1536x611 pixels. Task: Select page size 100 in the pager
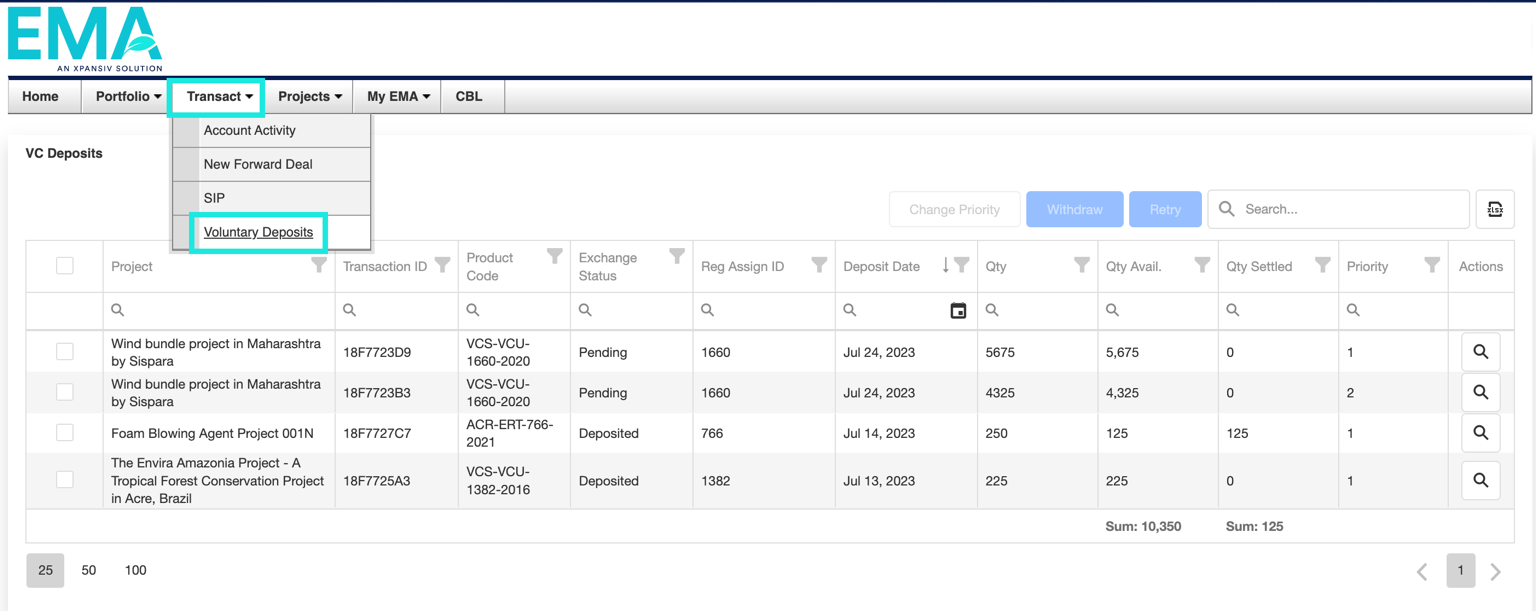[135, 570]
